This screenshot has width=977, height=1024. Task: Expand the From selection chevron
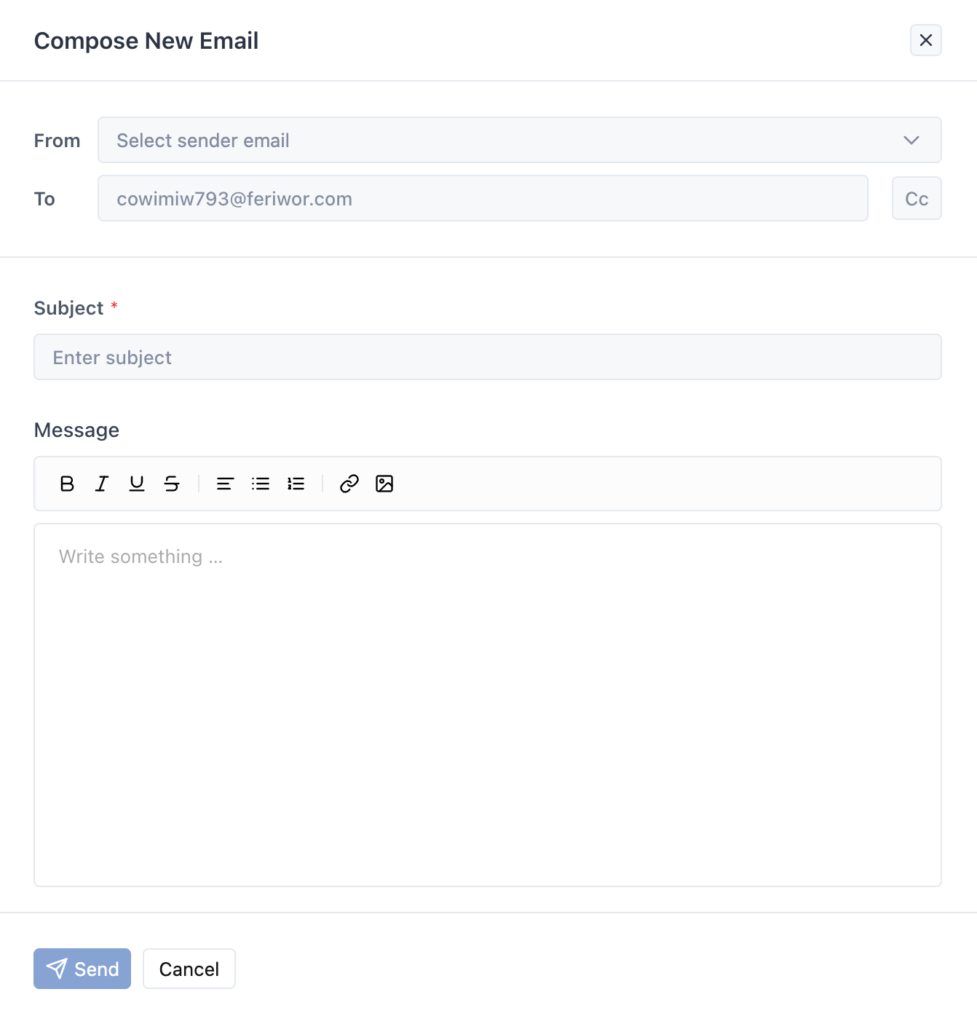click(911, 140)
